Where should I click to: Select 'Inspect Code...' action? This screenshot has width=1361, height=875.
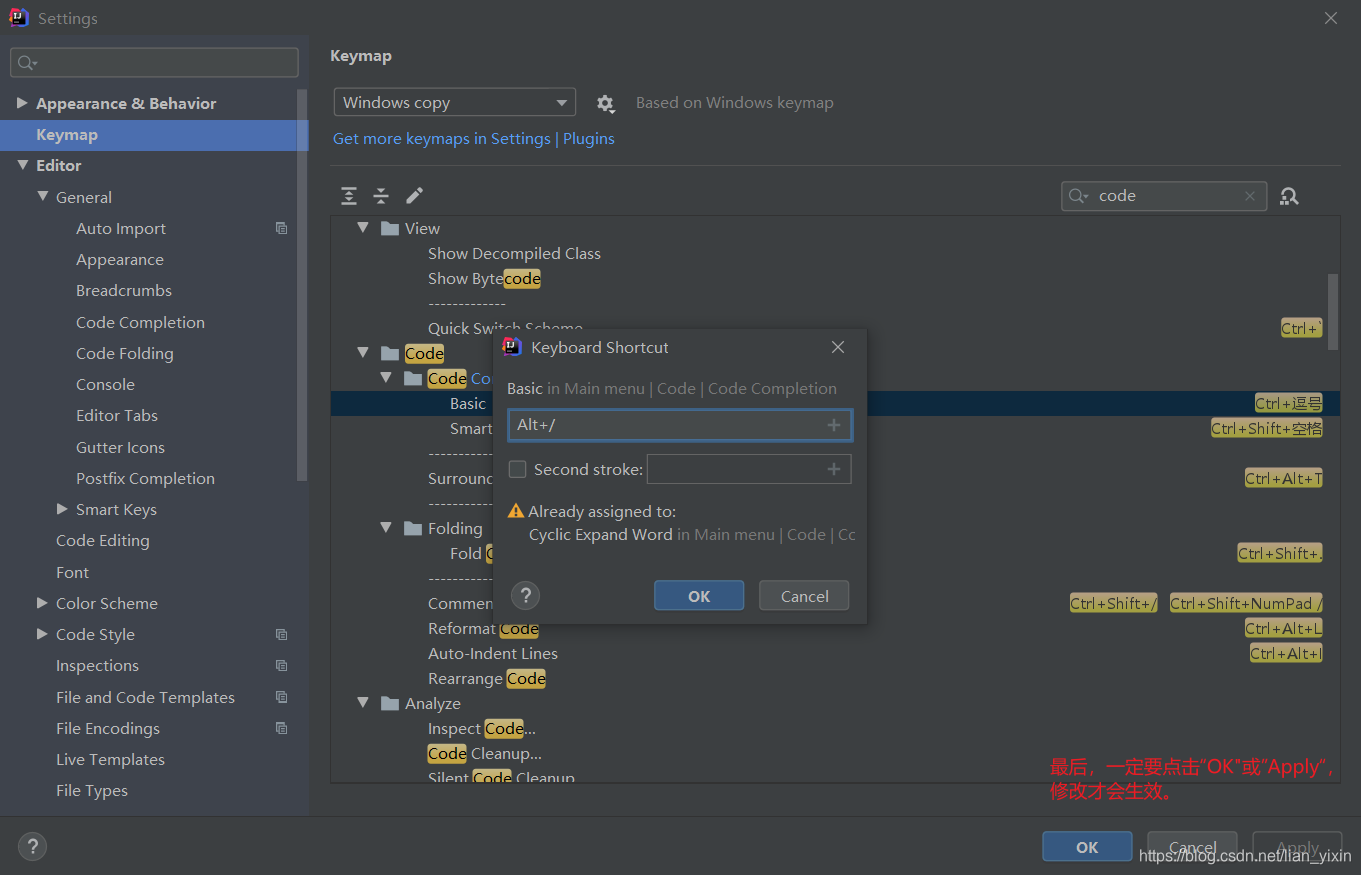[x=482, y=728]
